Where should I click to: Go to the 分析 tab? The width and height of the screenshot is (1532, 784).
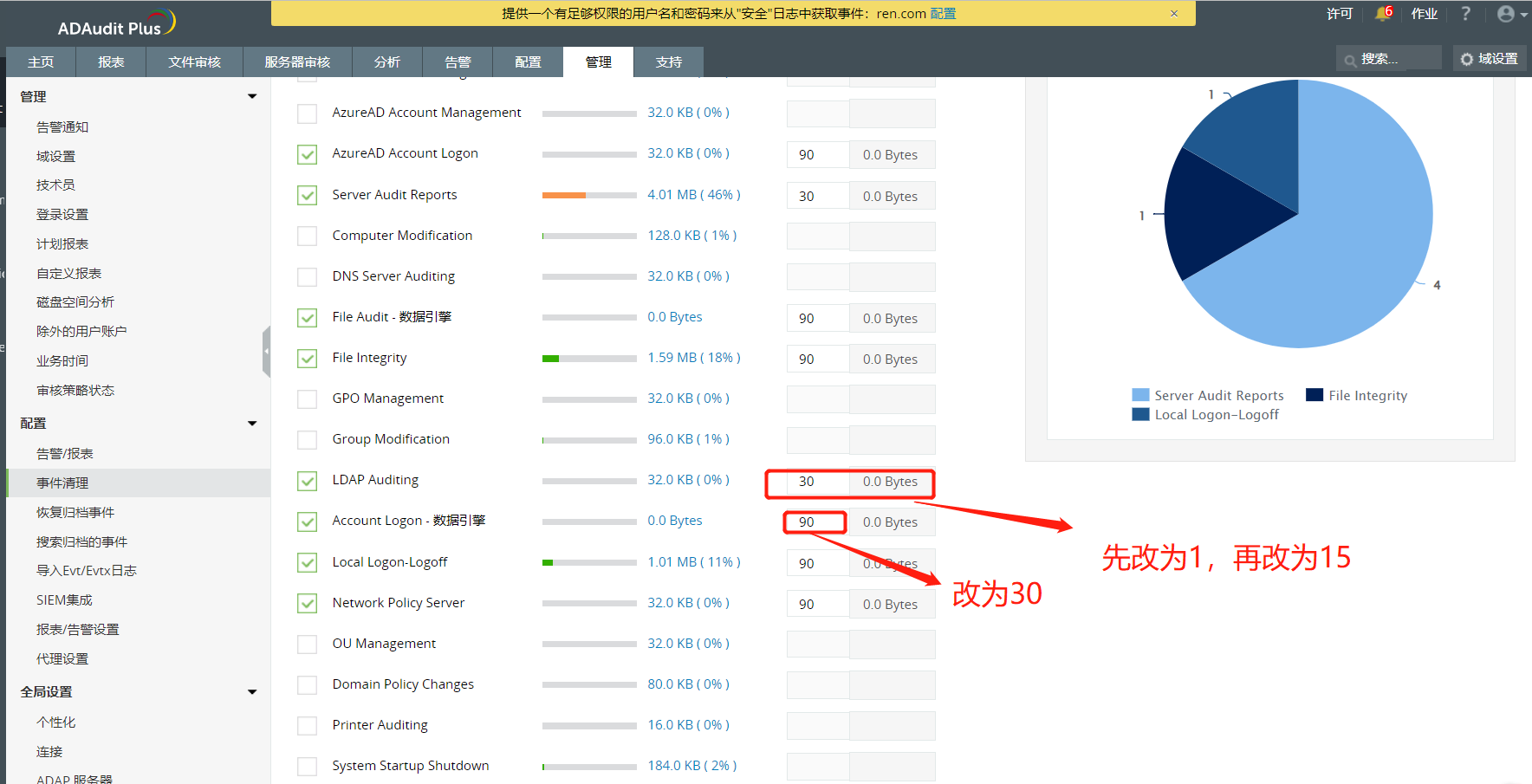pyautogui.click(x=387, y=62)
